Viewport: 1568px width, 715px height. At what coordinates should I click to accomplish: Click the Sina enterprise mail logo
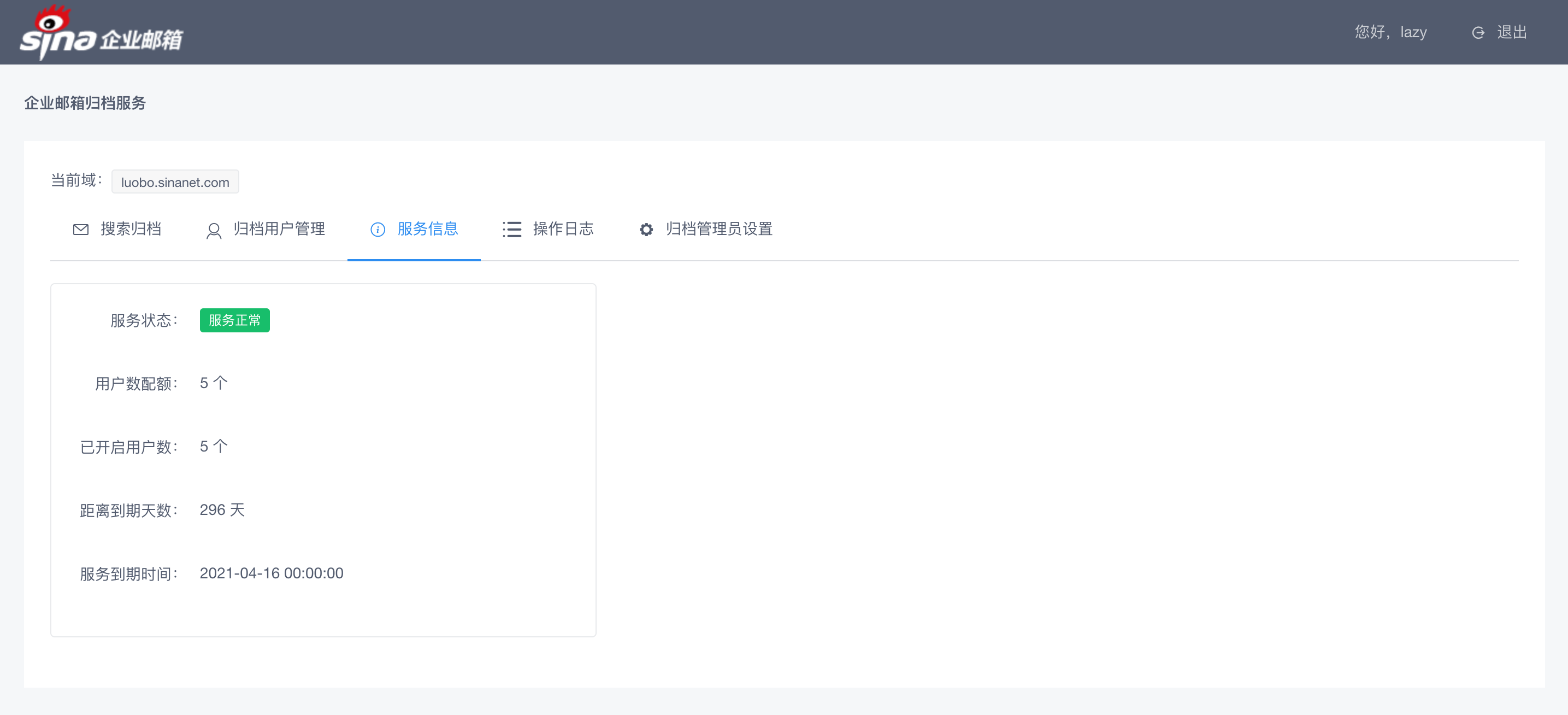tap(101, 33)
